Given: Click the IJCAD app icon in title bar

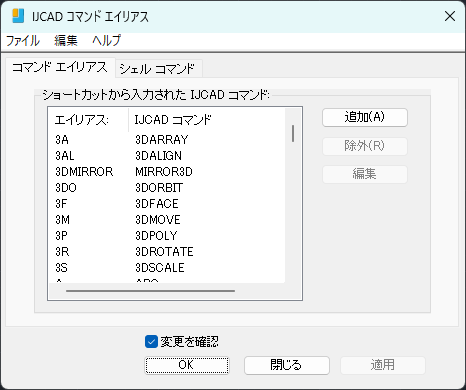Looking at the screenshot, I should coord(18,16).
